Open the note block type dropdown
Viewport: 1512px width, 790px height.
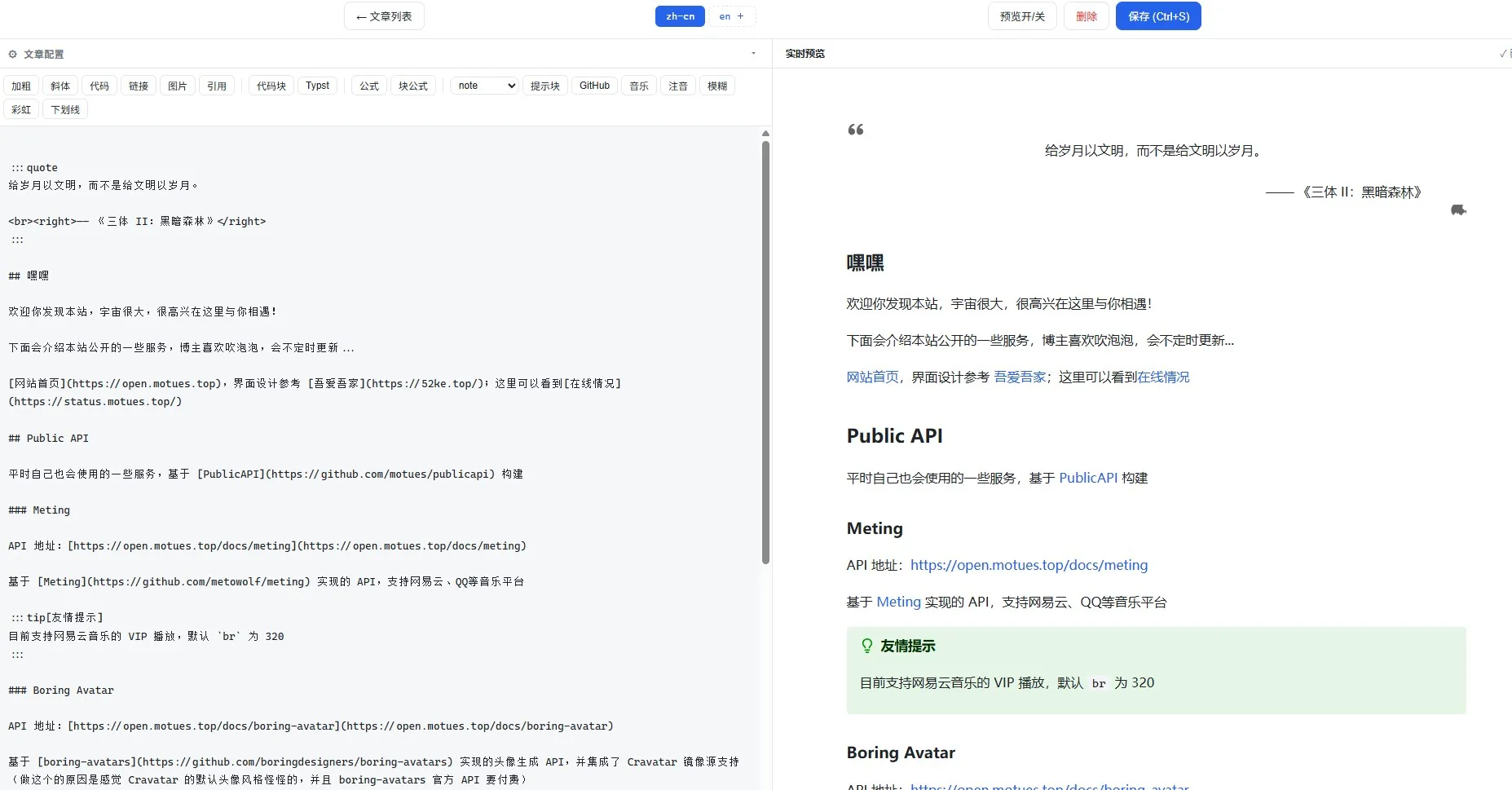pyautogui.click(x=484, y=86)
